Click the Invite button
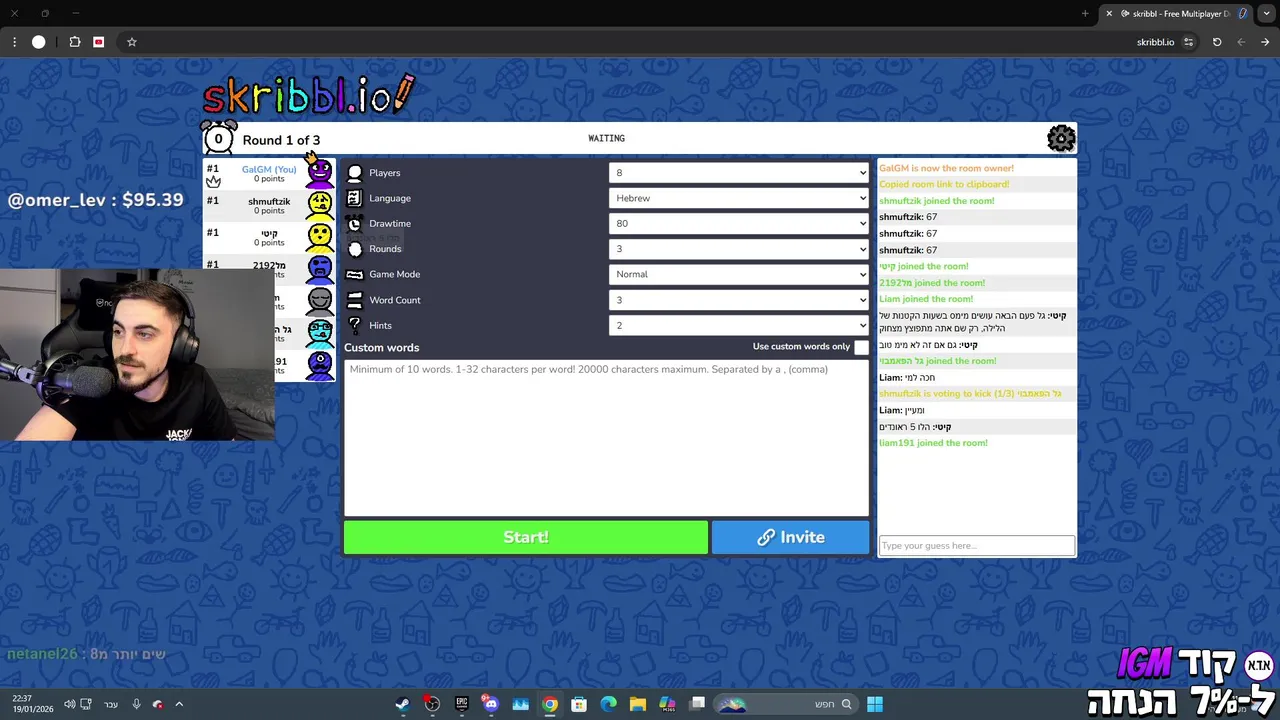Screen dimensions: 1280x720 (x=791, y=537)
